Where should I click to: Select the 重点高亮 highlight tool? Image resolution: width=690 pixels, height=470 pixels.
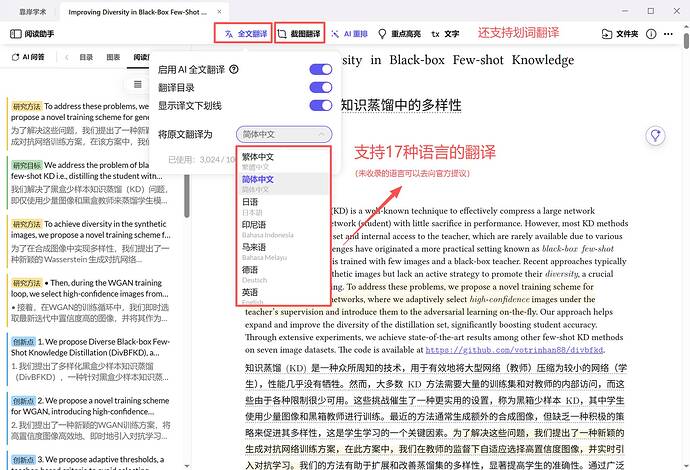[x=400, y=34]
